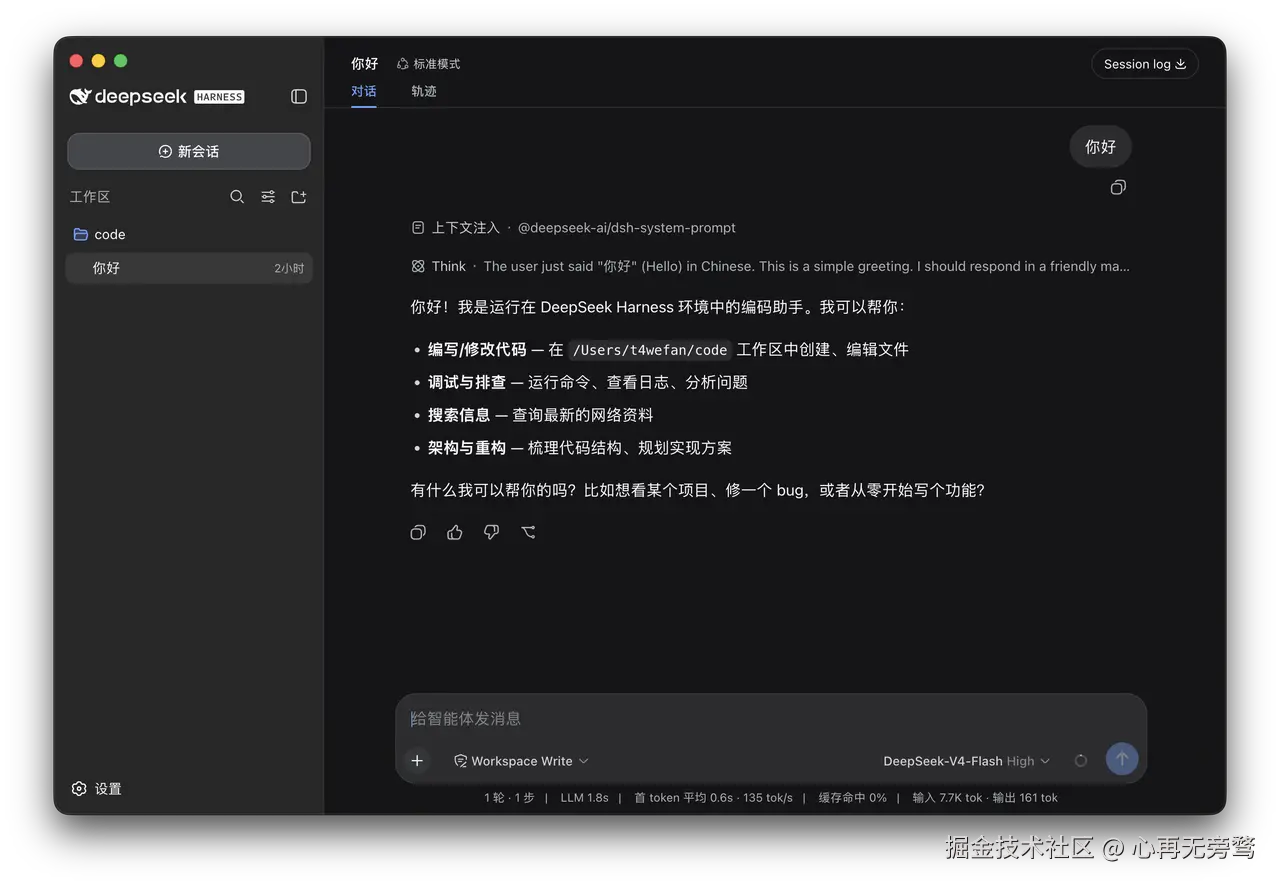This screenshot has width=1280, height=886.
Task: Click the LLM 1.8s status entry
Action: (x=584, y=798)
